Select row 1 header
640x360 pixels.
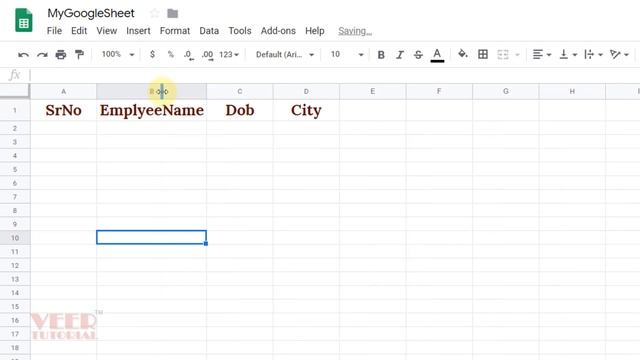[x=15, y=110]
